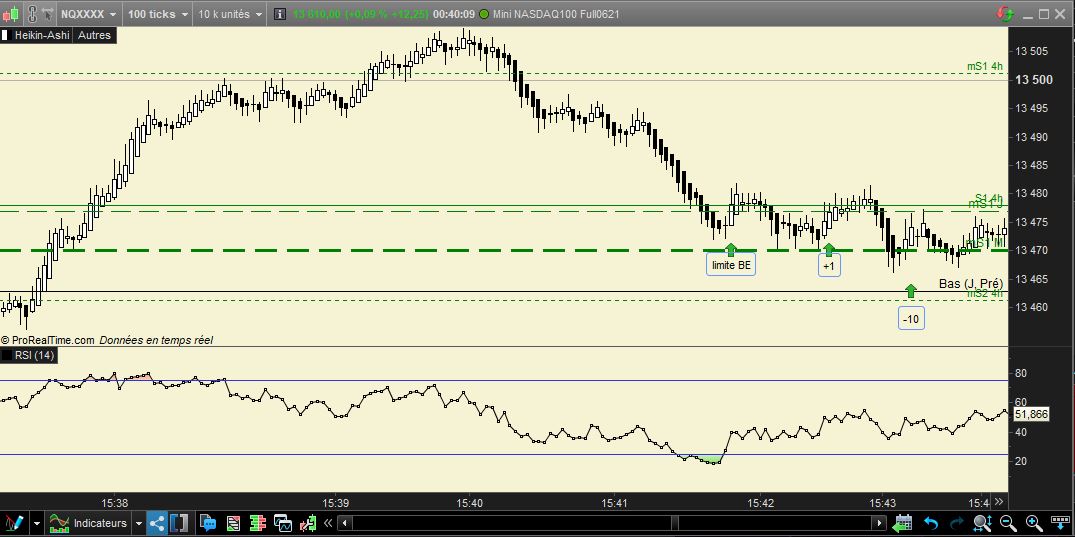
Task: Click the 15:40 time axis label
Action: 470,503
